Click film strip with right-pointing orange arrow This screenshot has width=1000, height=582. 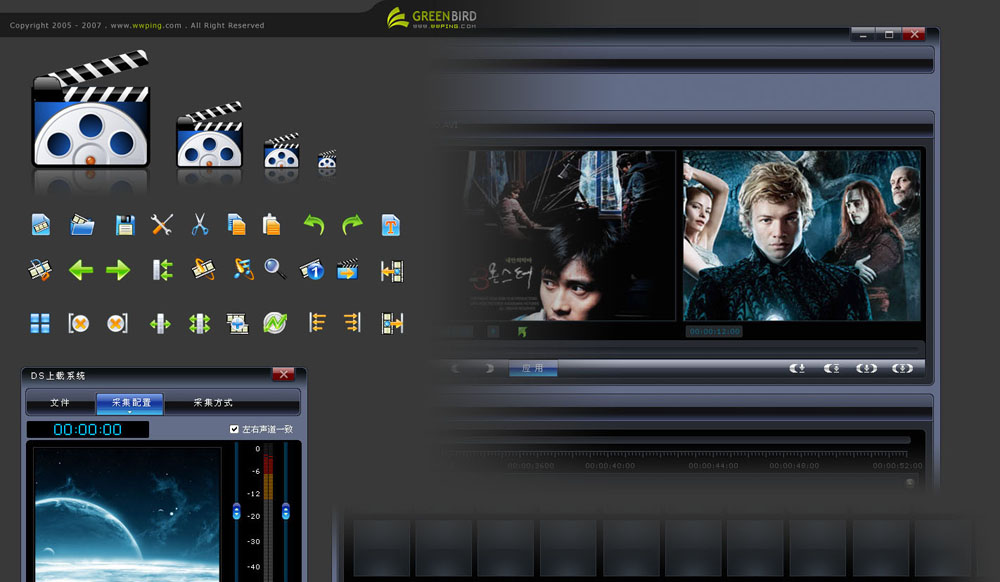point(392,324)
